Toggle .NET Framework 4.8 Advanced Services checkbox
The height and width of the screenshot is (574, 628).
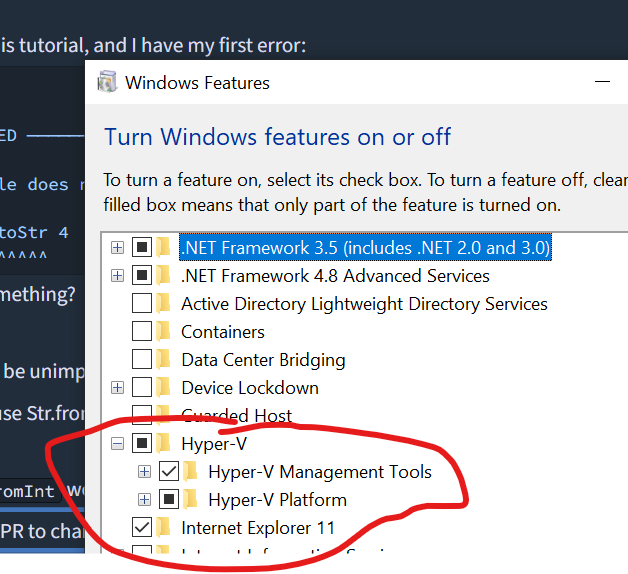142,276
